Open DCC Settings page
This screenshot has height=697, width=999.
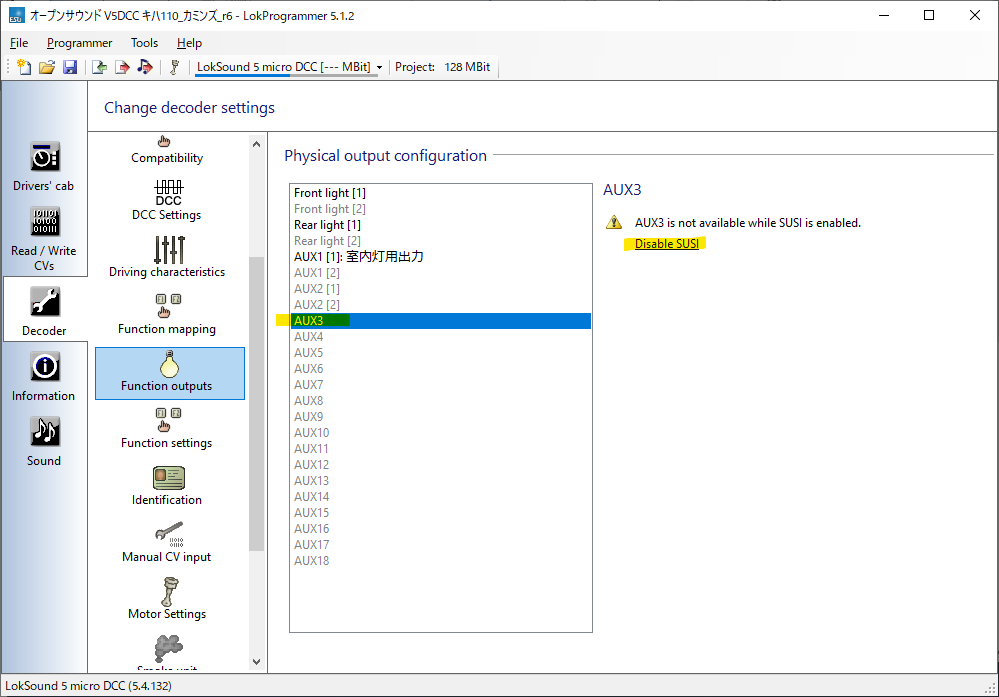click(x=167, y=200)
